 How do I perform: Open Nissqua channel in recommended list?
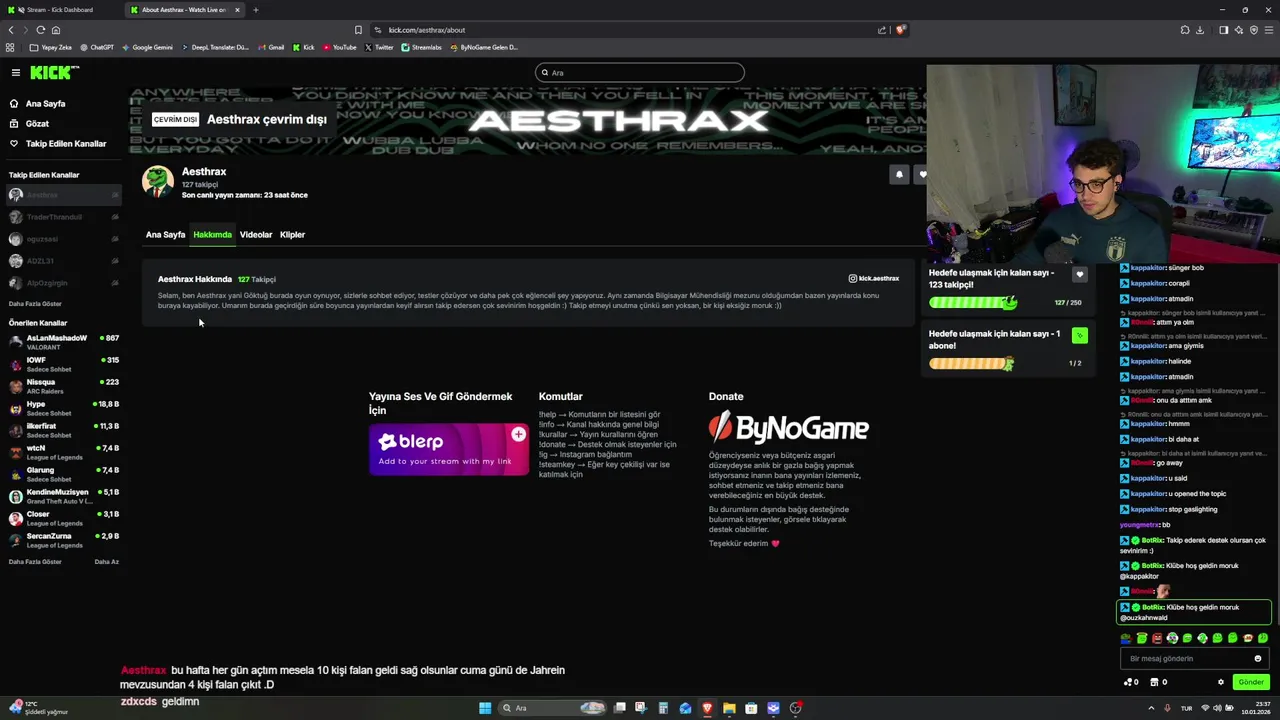click(x=63, y=386)
